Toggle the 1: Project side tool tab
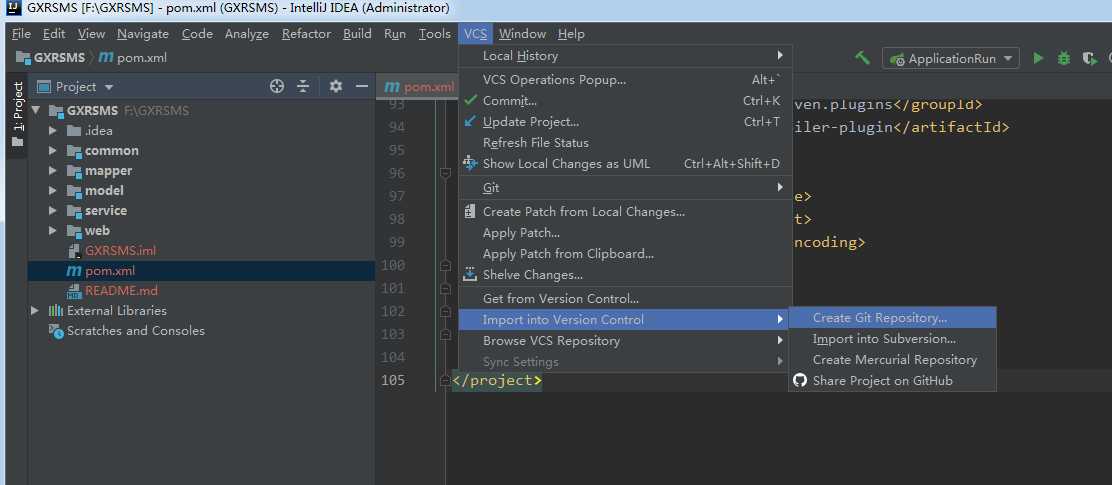This screenshot has width=1112, height=485. point(18,113)
